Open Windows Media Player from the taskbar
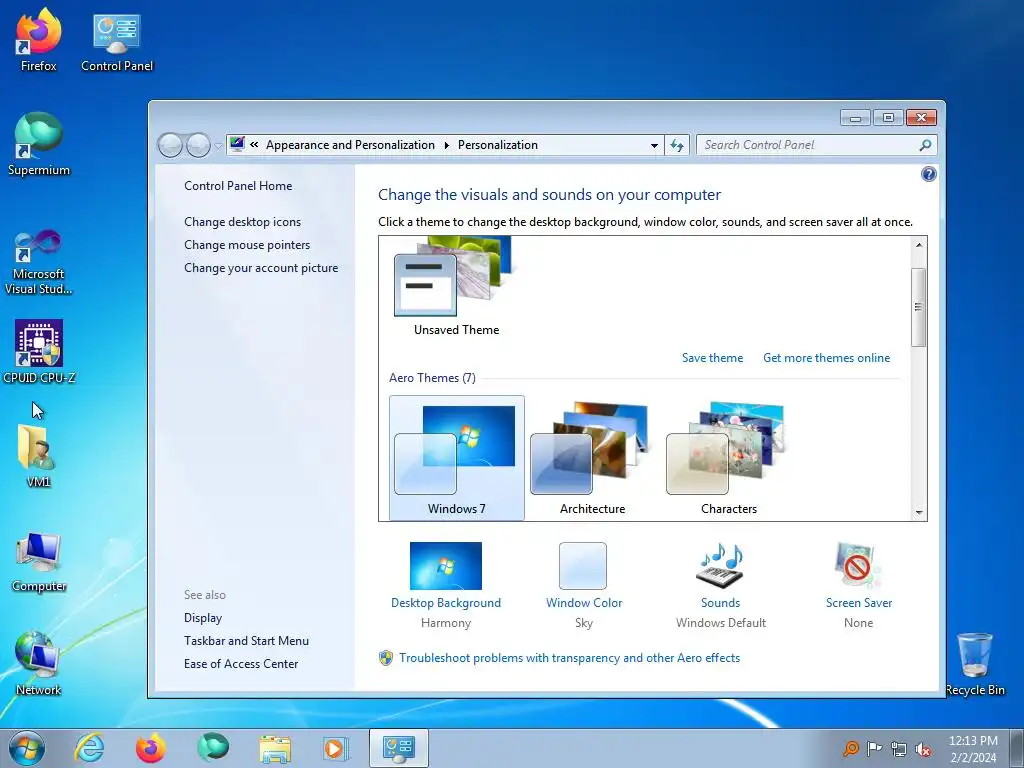The width and height of the screenshot is (1024, 768). tap(336, 748)
